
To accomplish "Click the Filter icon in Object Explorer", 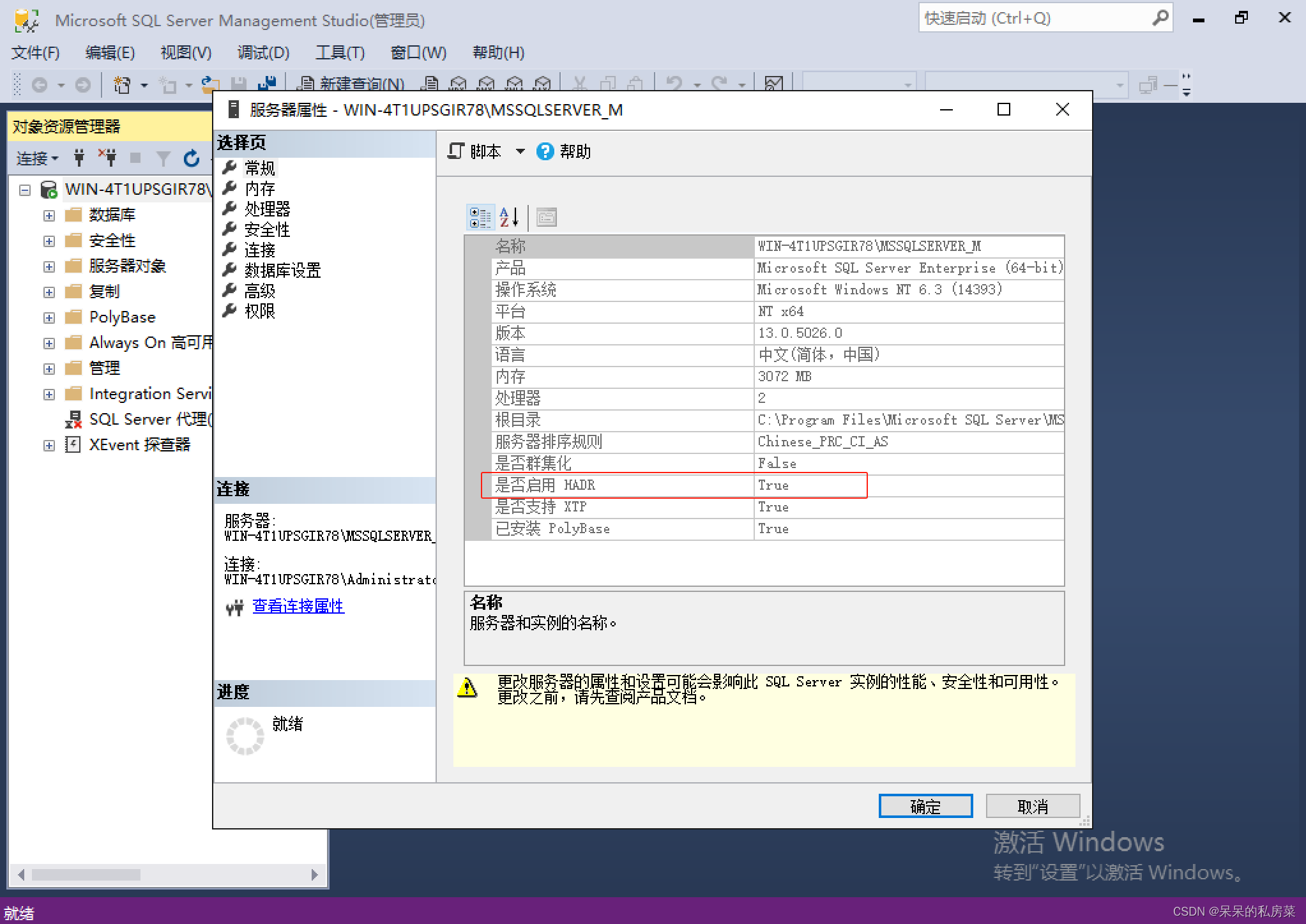I will (x=163, y=158).
